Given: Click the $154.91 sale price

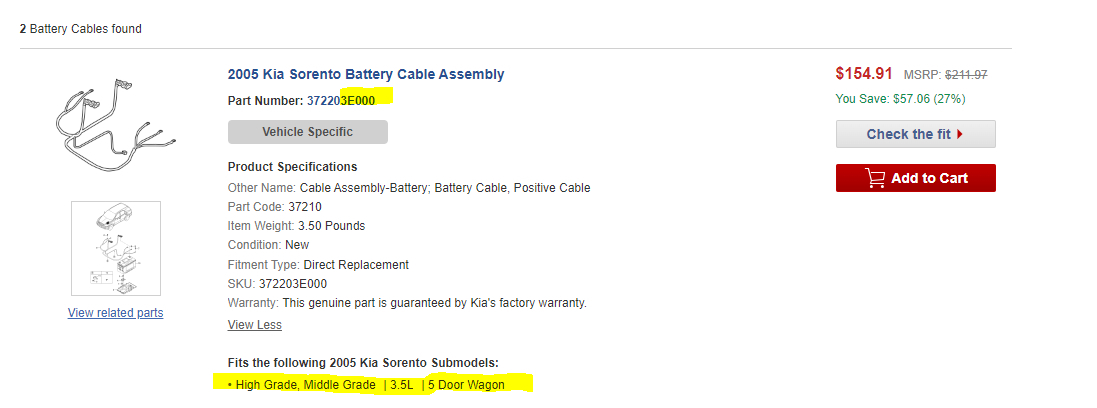Looking at the screenshot, I should pos(863,74).
